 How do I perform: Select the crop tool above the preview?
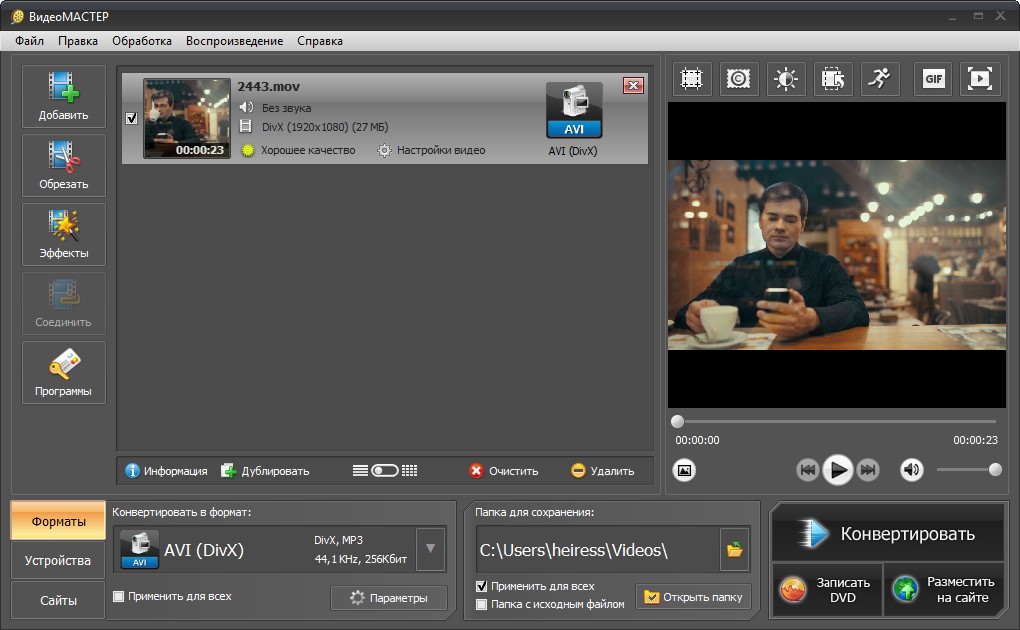(x=691, y=79)
